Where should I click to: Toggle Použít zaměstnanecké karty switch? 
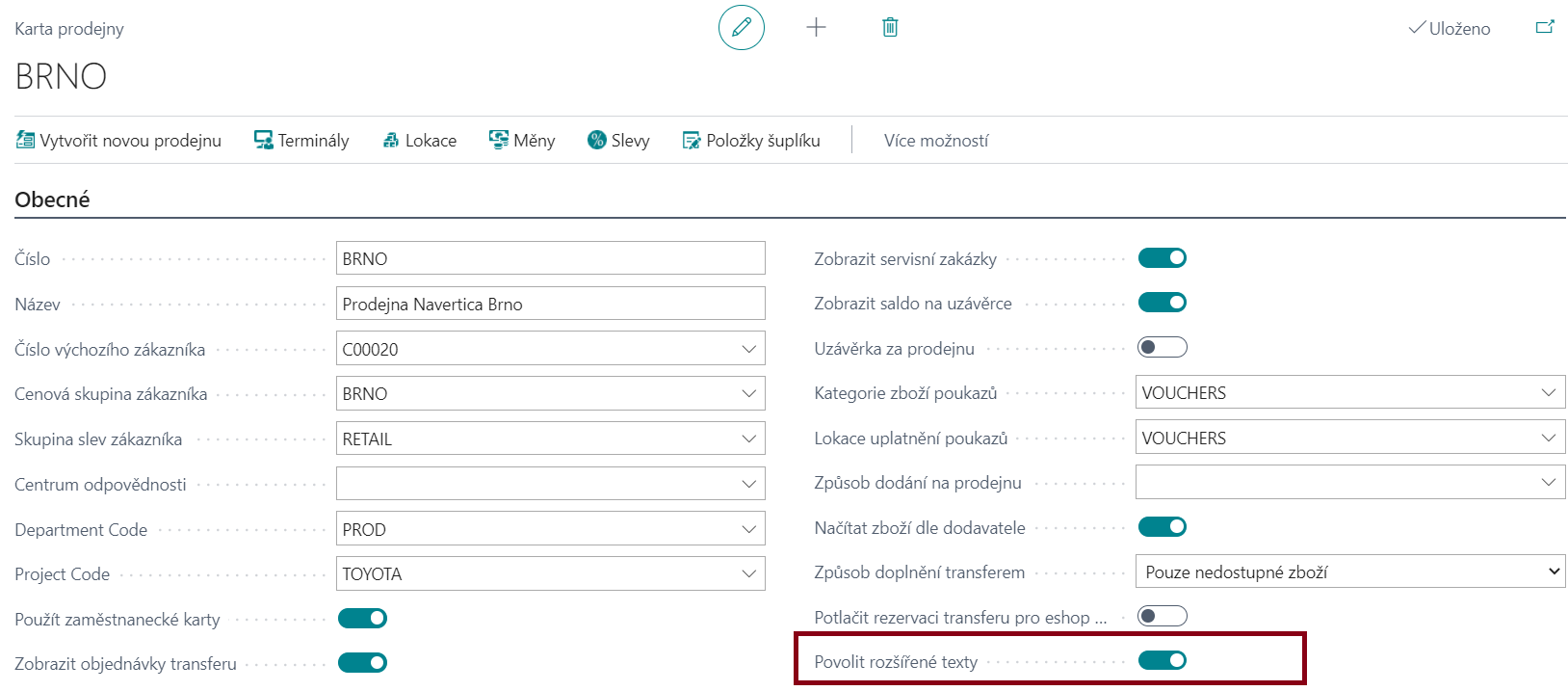[362, 618]
